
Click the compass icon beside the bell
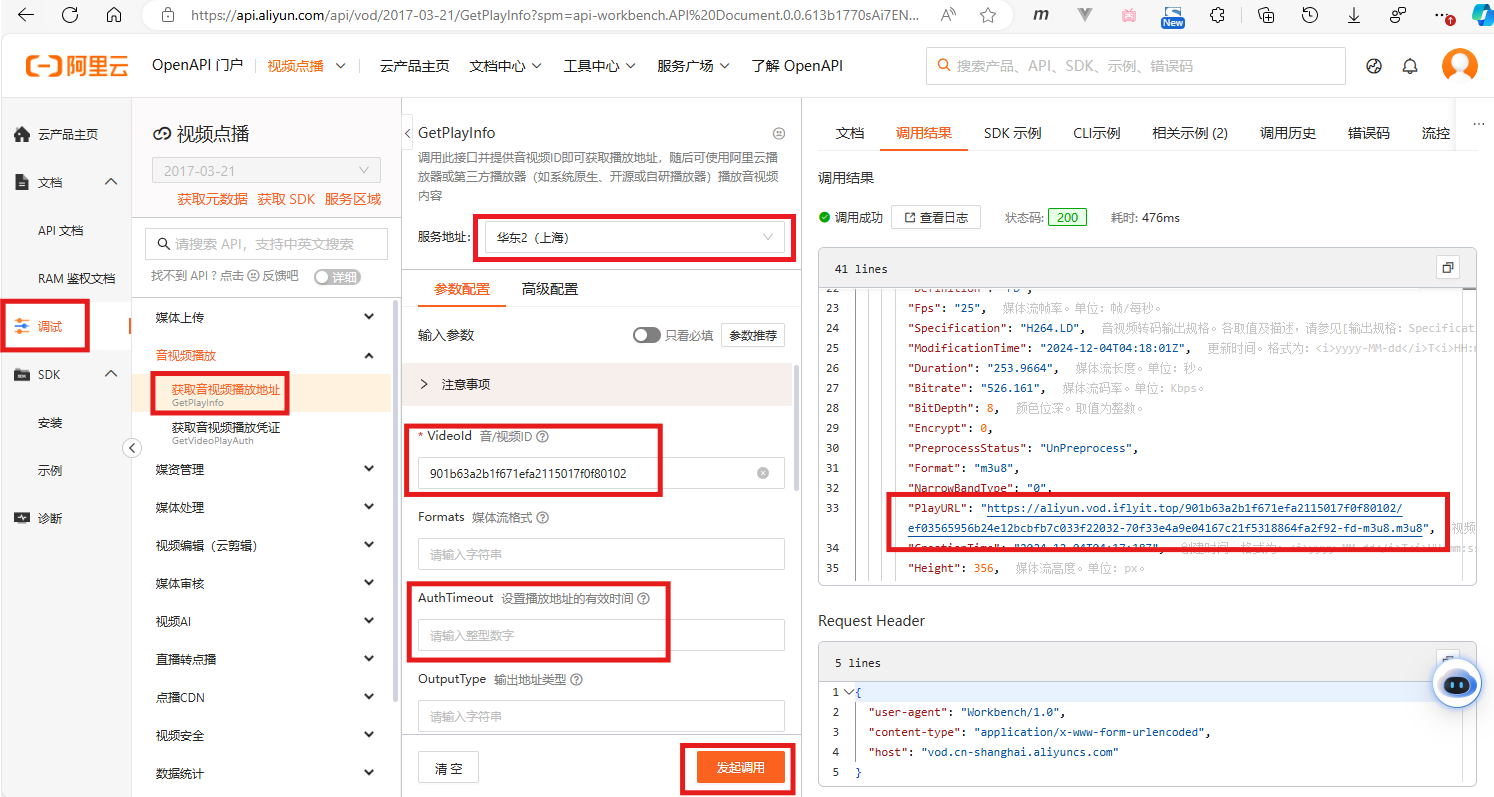1374,66
